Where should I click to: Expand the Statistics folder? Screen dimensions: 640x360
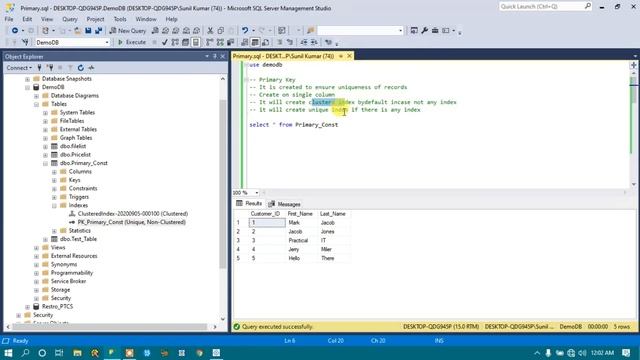(54, 231)
